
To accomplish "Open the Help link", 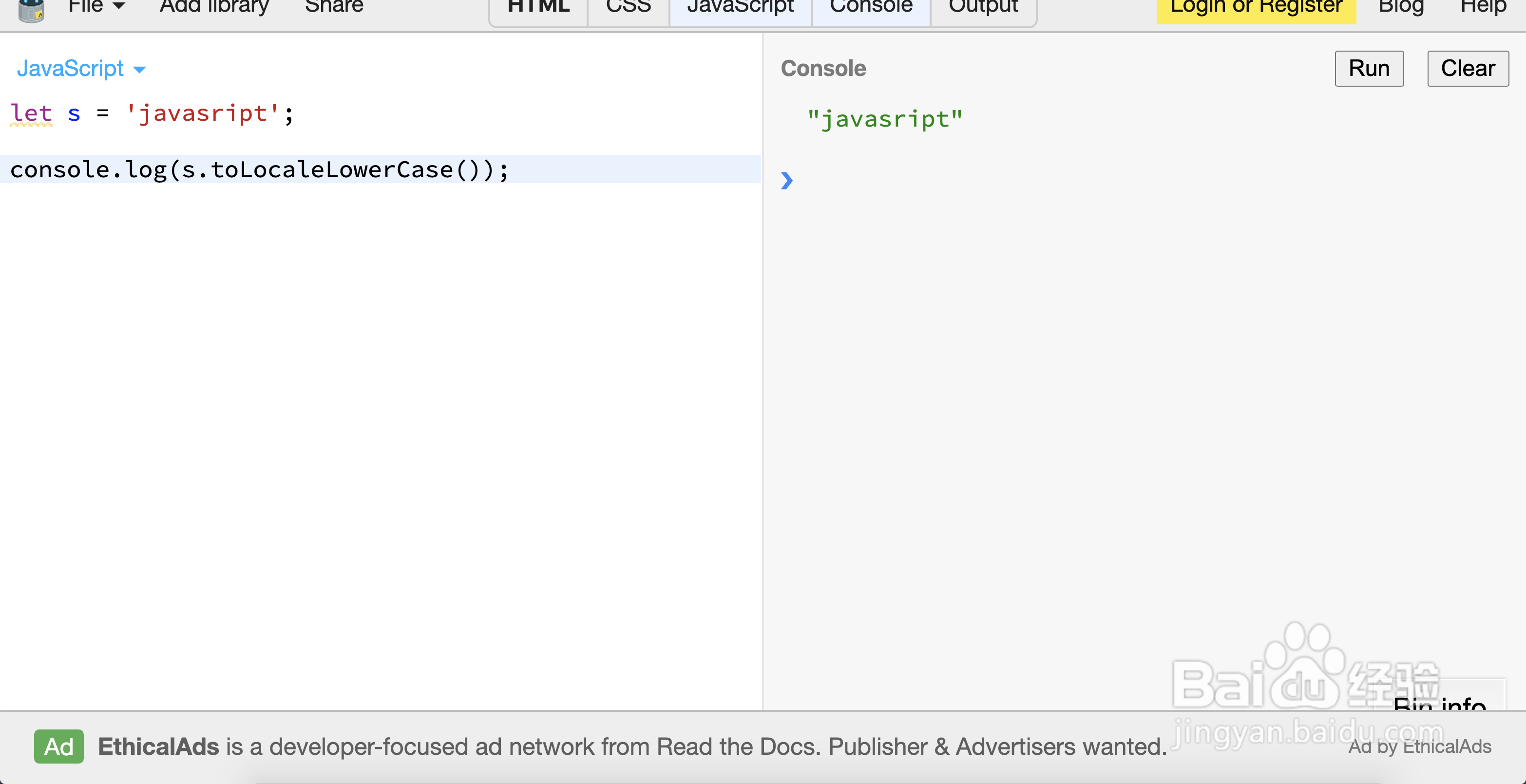I will [1483, 7].
